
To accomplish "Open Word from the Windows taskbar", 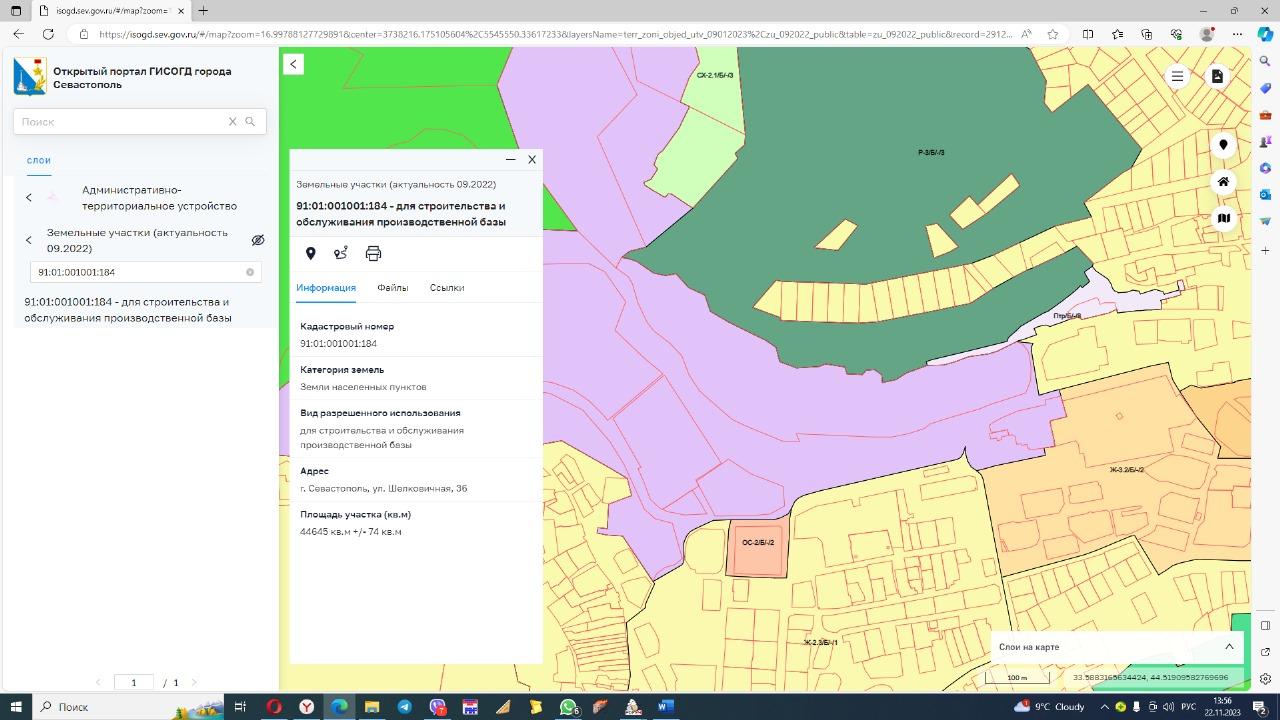I will pyautogui.click(x=665, y=707).
